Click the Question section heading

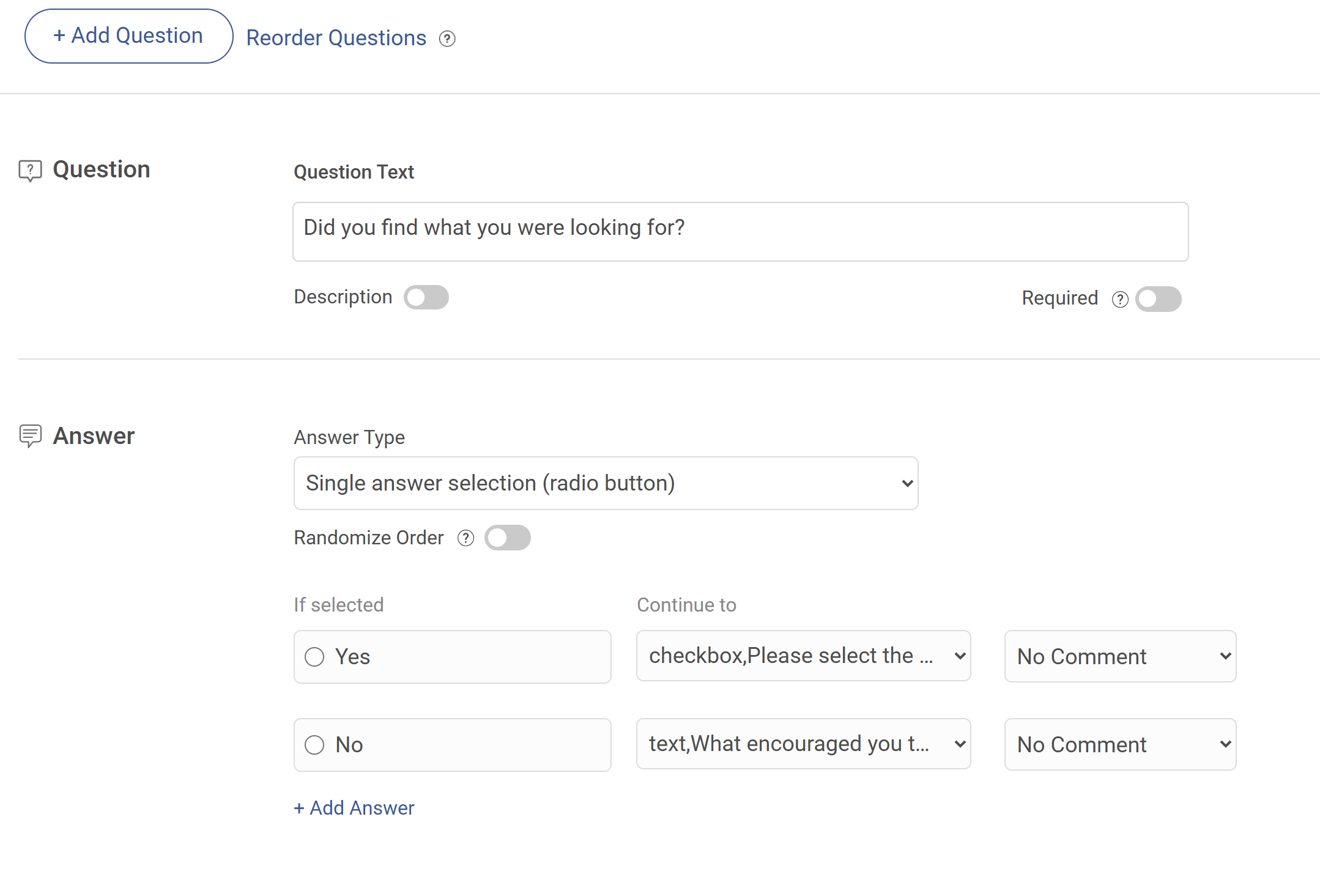point(102,169)
